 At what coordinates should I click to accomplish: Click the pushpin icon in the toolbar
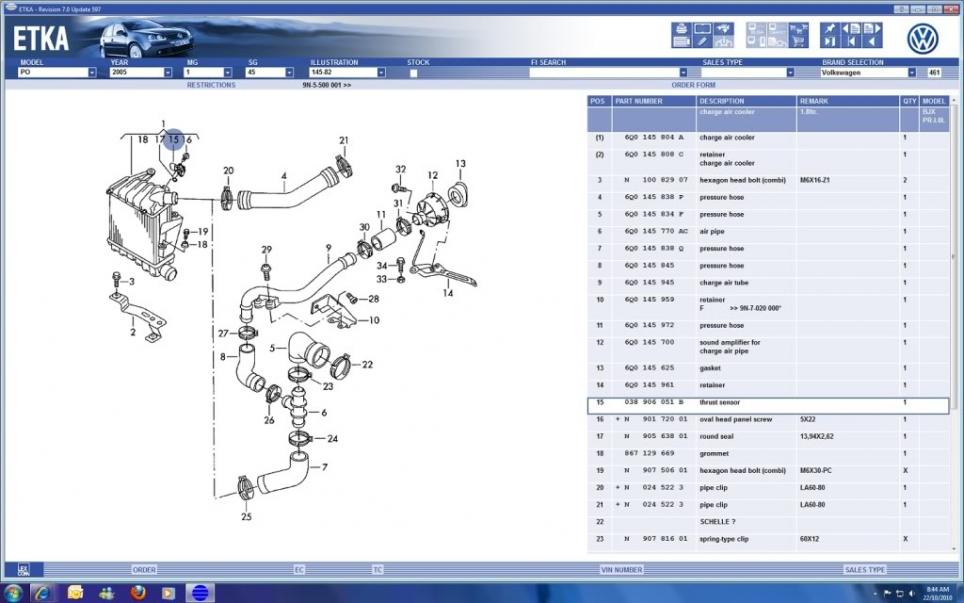click(829, 28)
